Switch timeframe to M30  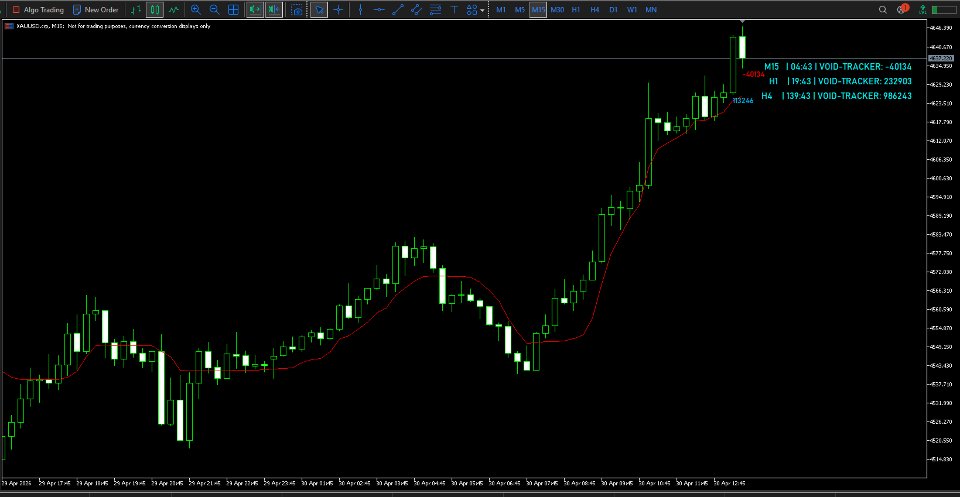coord(557,10)
